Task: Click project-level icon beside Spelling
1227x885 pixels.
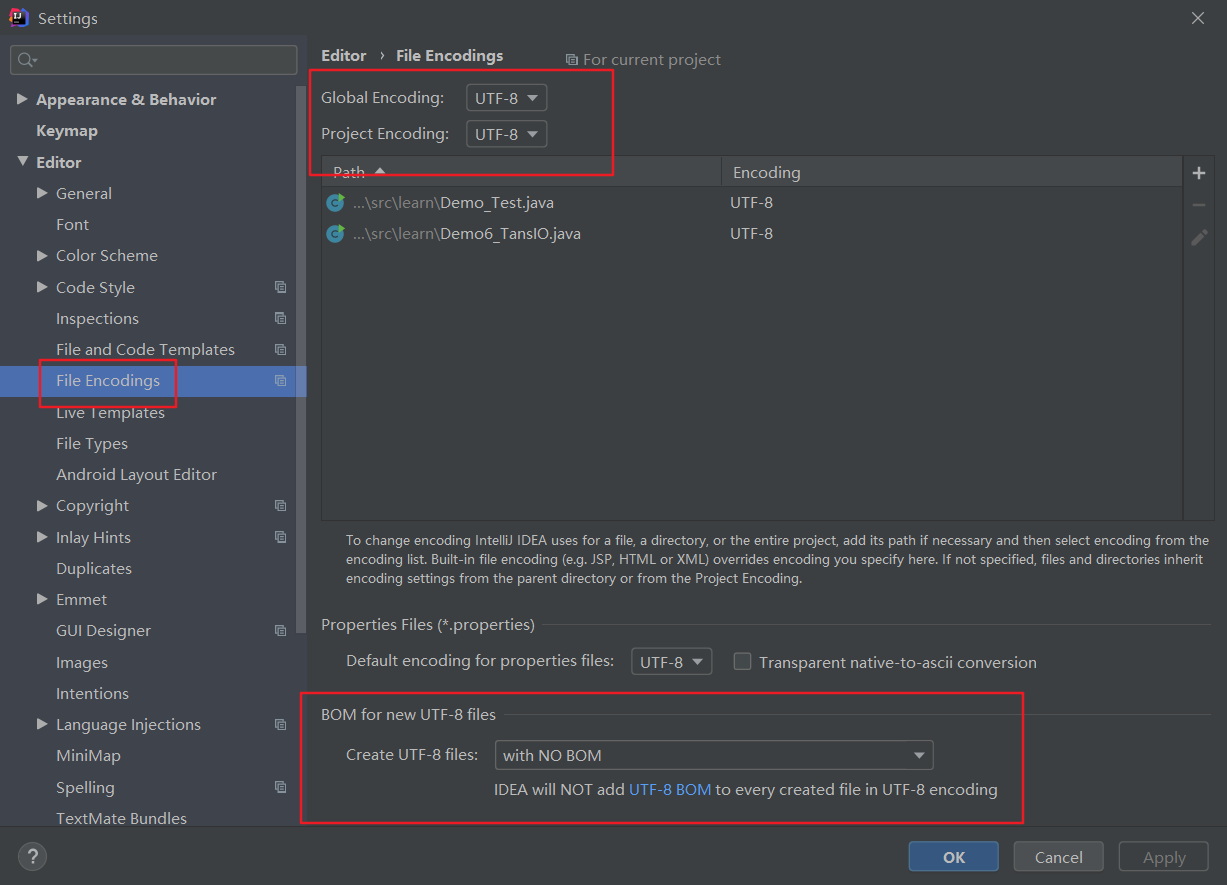Action: tap(280, 787)
